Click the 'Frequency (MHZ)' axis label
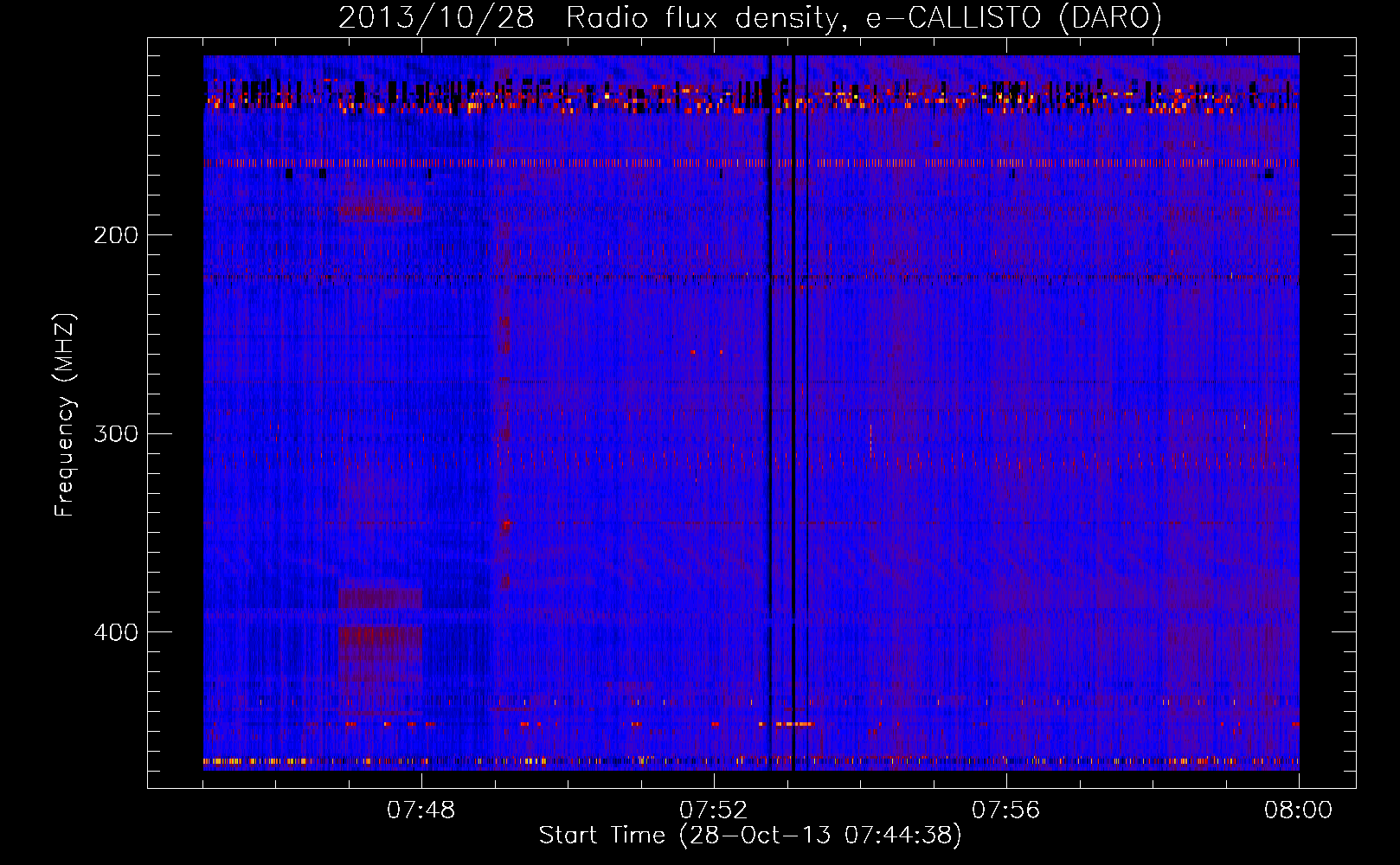Screen dimensions: 1400x865 (x=65, y=415)
